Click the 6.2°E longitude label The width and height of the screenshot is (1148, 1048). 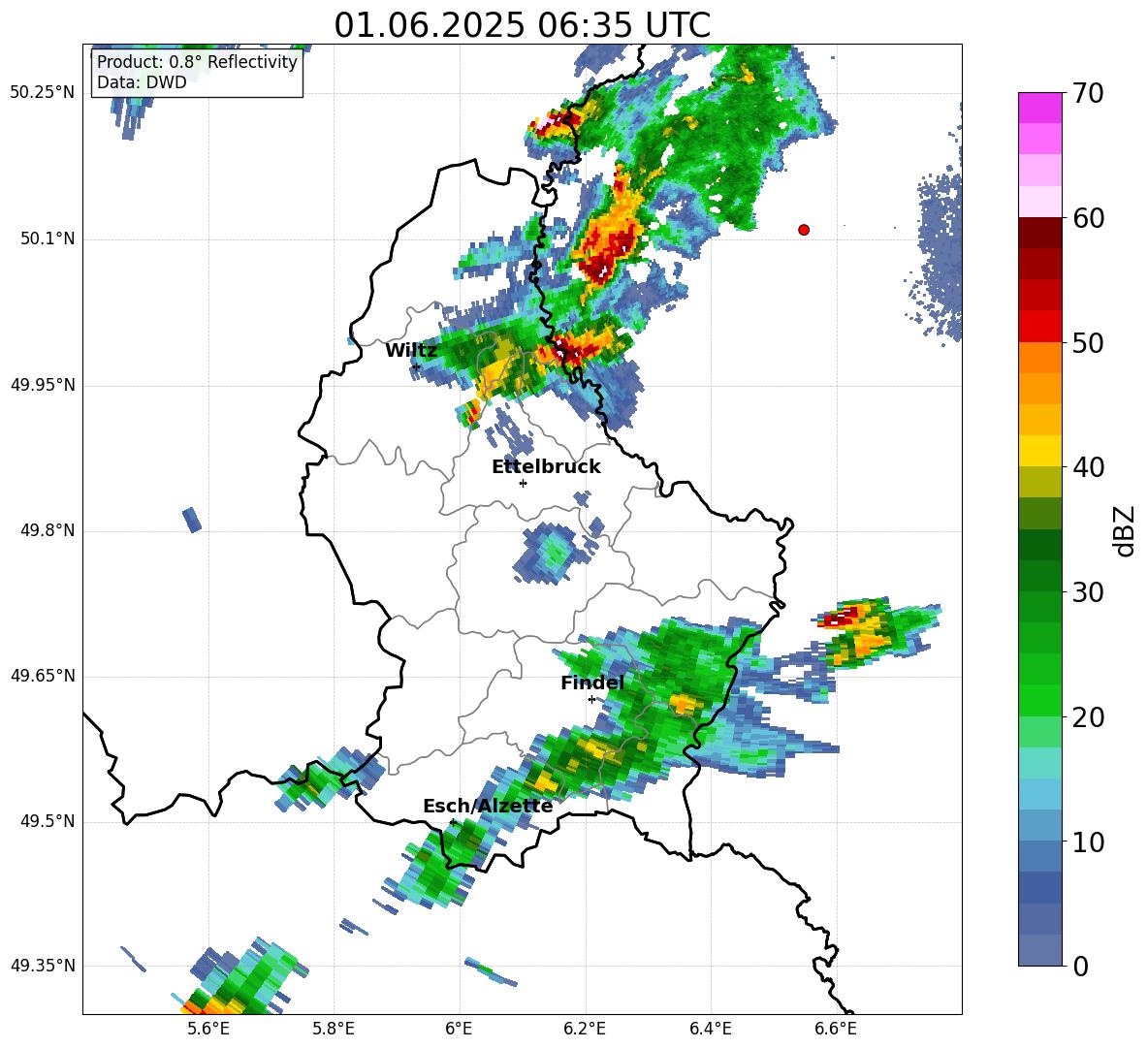pyautogui.click(x=585, y=1029)
